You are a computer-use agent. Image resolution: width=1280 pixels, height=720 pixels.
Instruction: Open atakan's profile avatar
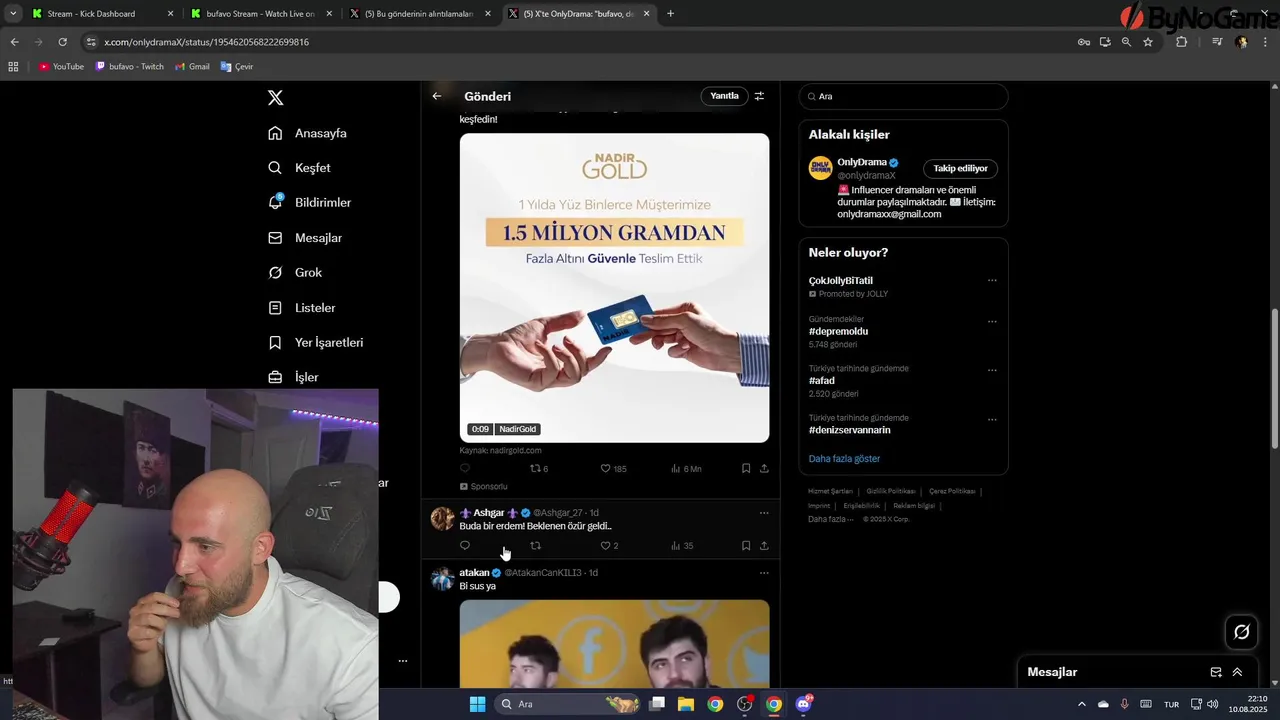442,578
